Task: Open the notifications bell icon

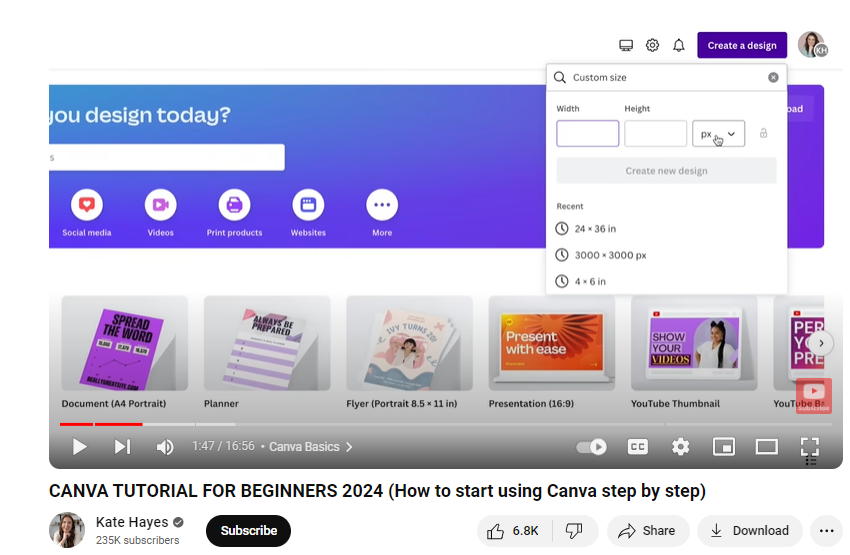Action: click(x=679, y=46)
